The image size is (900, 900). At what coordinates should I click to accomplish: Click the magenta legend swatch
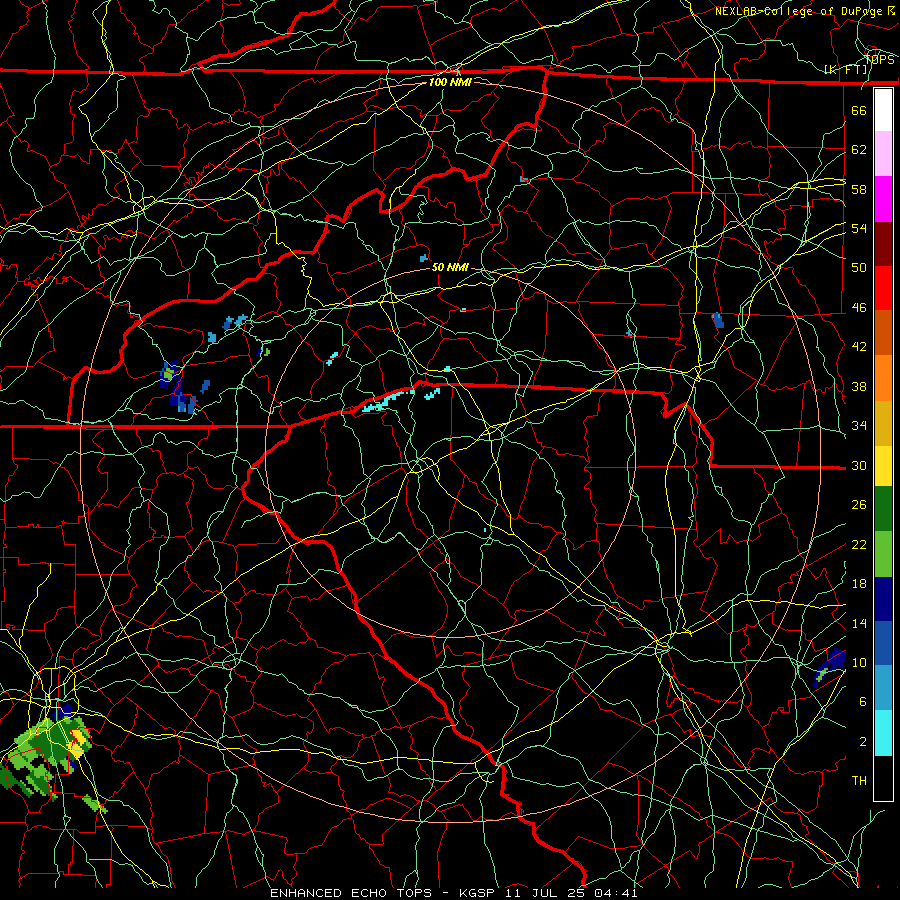[x=883, y=199]
